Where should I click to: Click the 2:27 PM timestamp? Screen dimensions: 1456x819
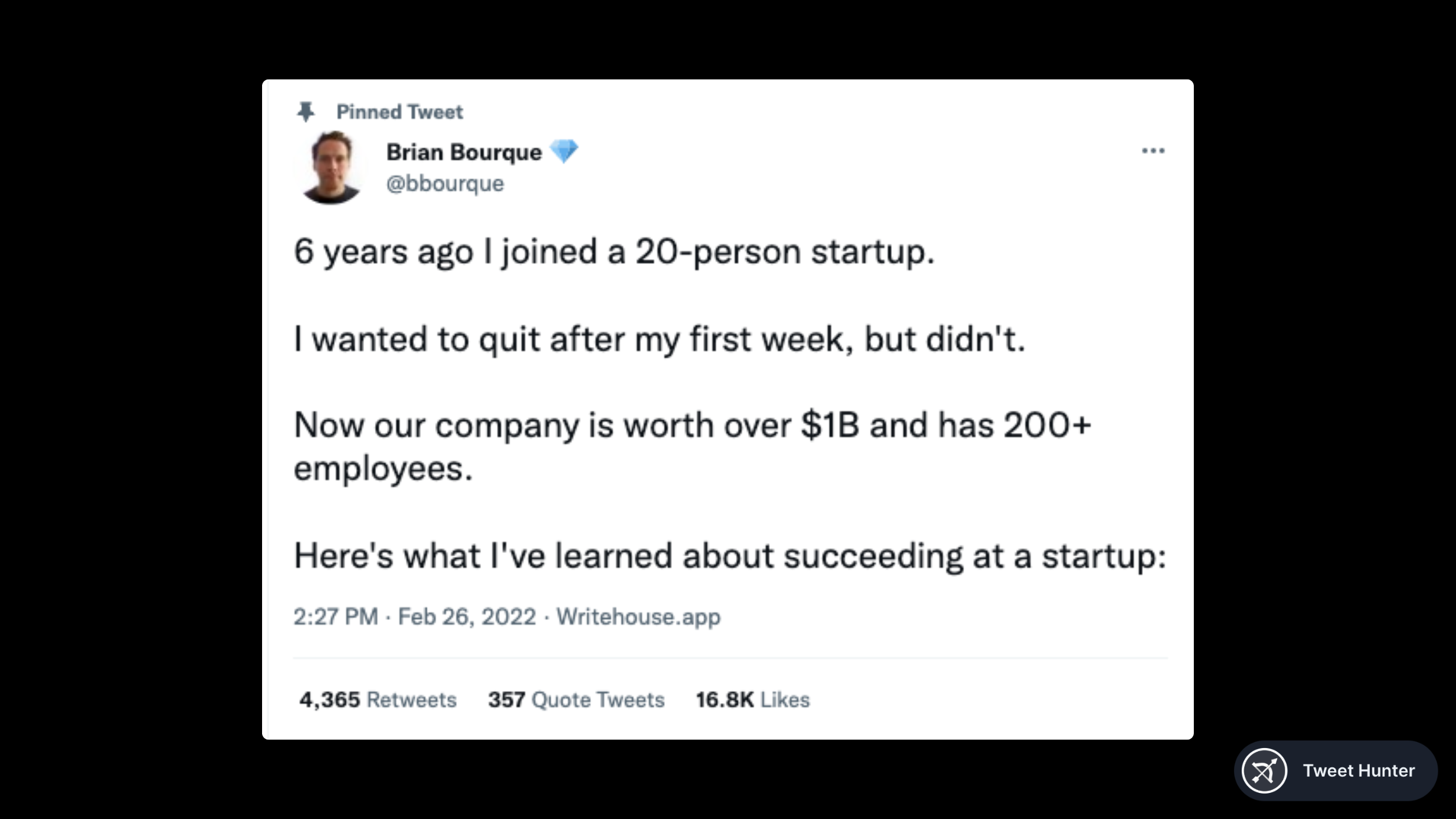[x=335, y=616]
